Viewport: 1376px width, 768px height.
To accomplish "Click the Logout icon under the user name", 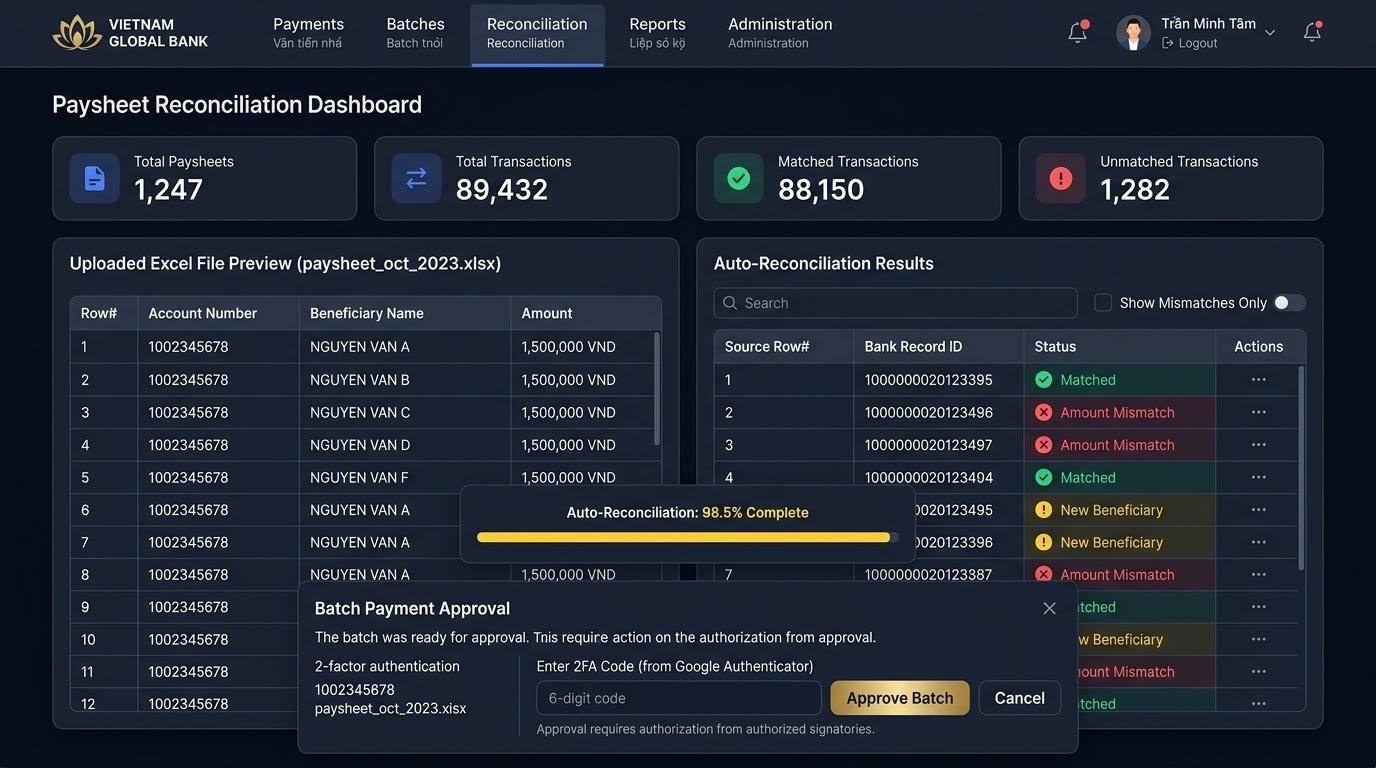I will [x=1167, y=44].
